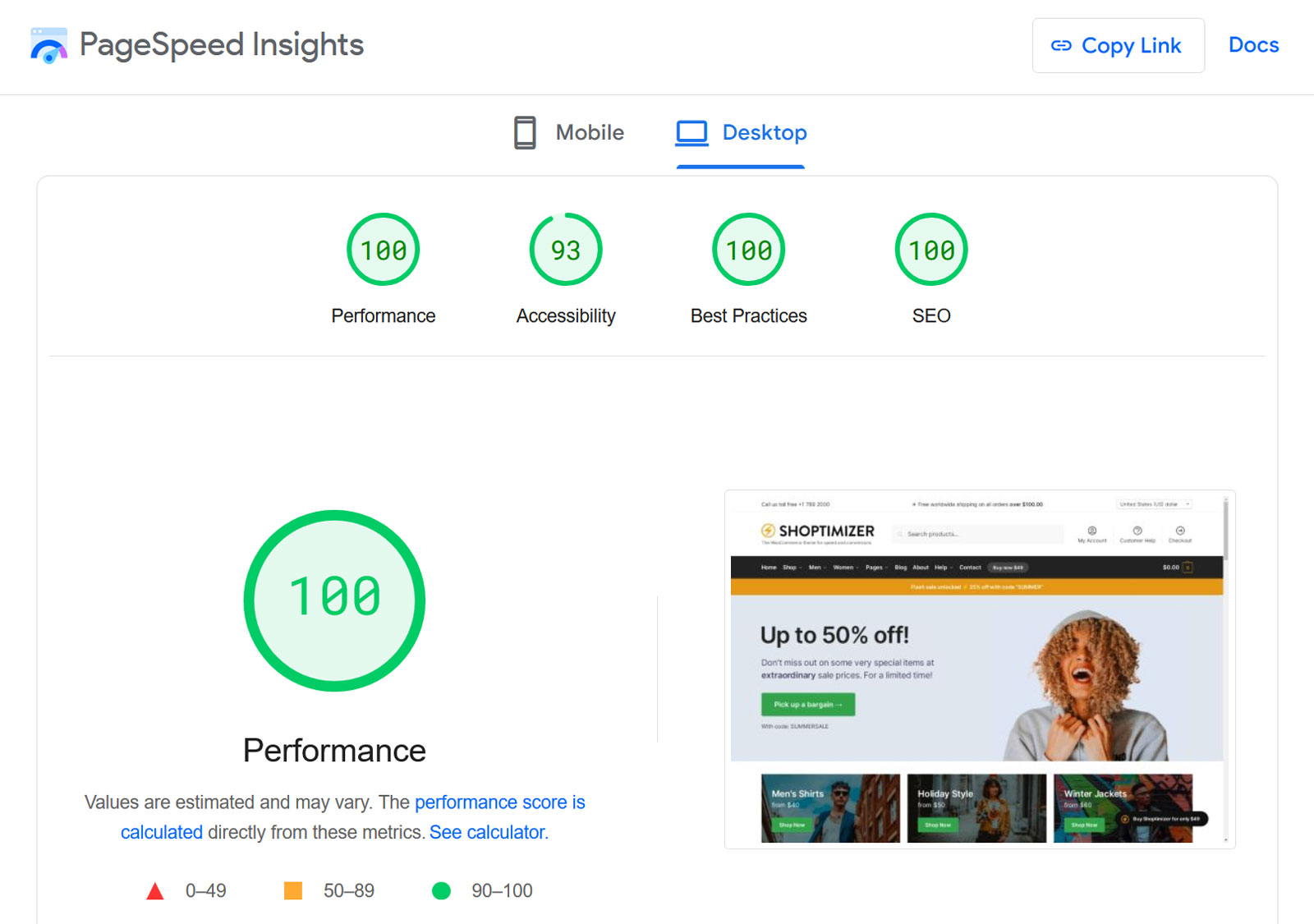Screen dimensions: 1314x924
Task: Click the large Performance 100 gauge
Action: click(x=334, y=600)
